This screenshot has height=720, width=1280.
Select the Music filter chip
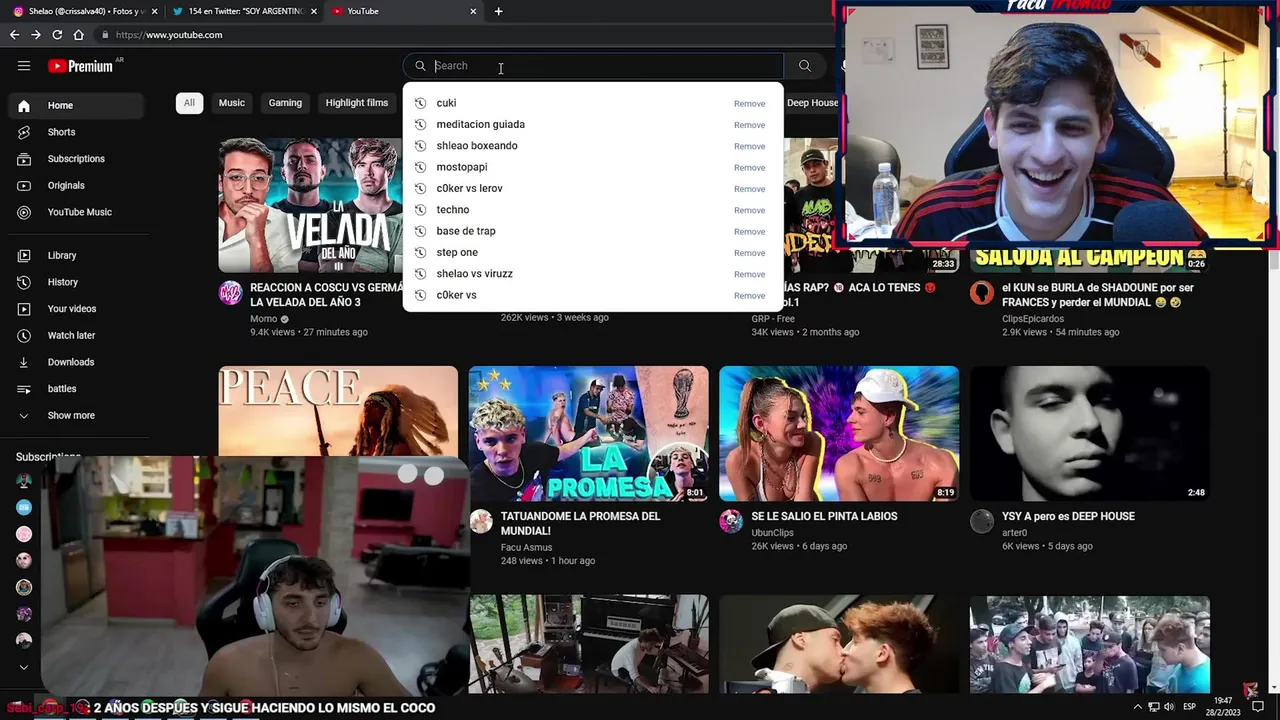point(232,103)
